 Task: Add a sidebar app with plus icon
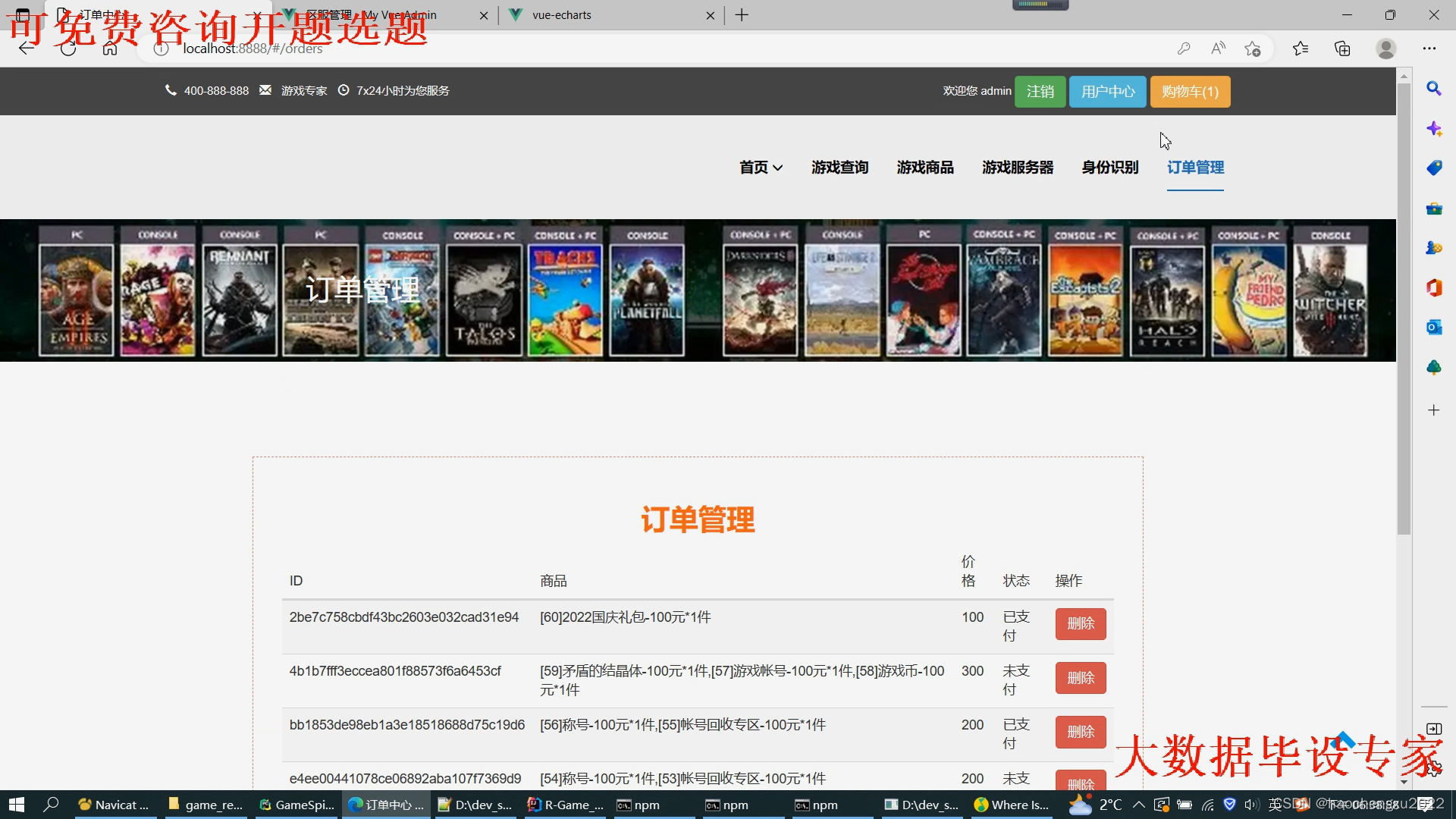1433,410
